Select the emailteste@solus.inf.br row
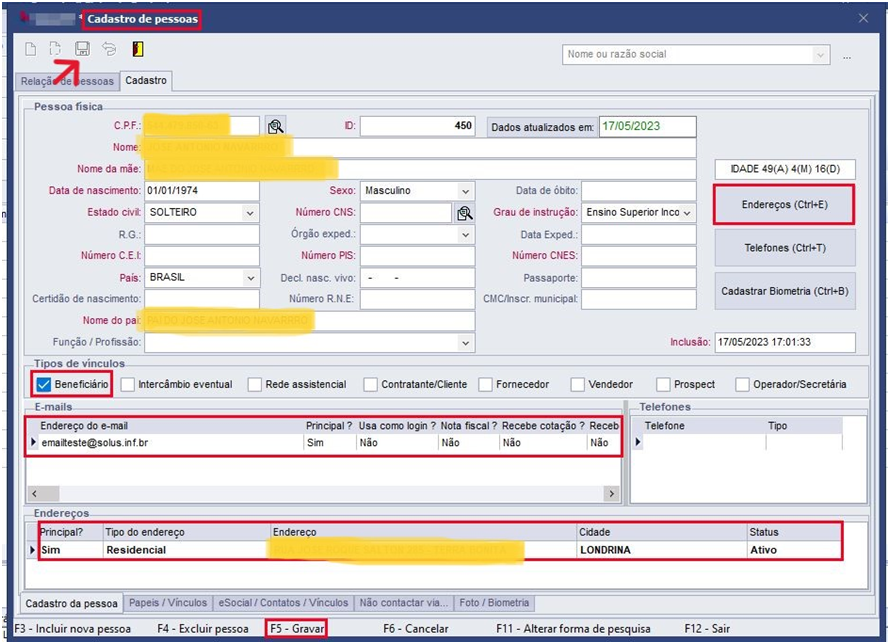 (324, 443)
